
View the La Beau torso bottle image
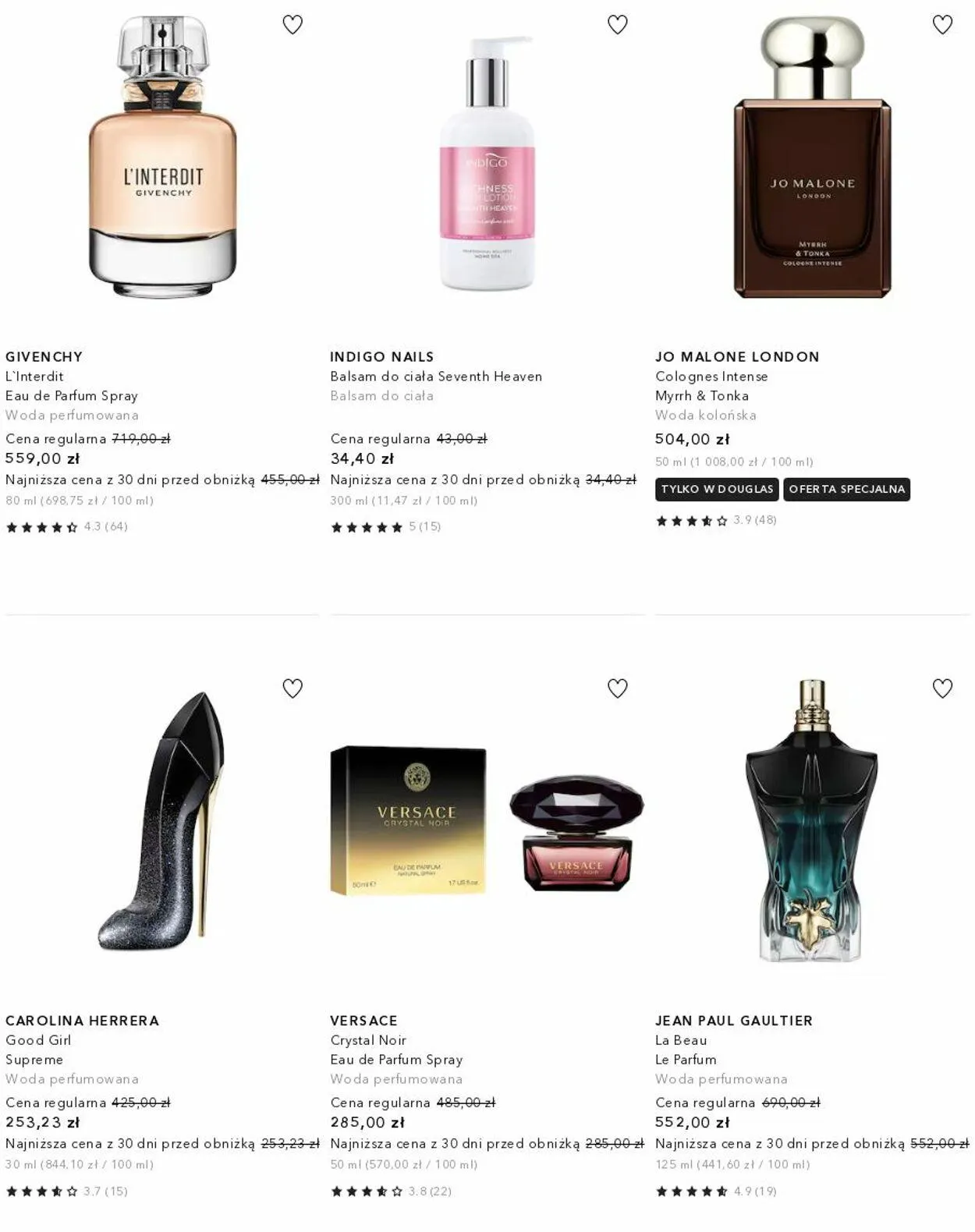812,820
